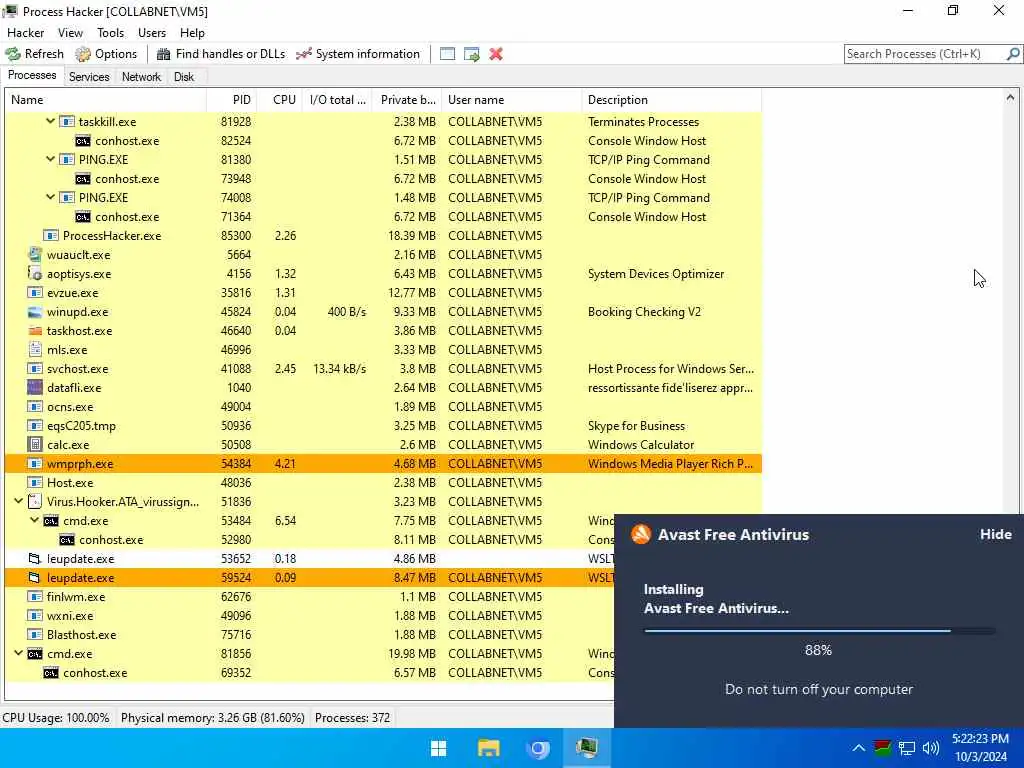
Task: Collapse the Virus.Hooker.ATA_virussign tree node
Action: click(18, 502)
